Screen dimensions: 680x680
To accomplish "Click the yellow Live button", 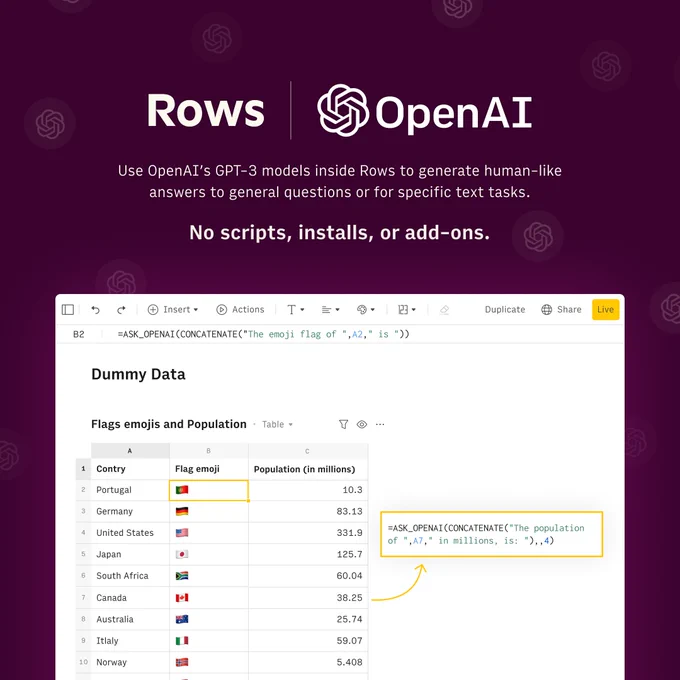I will click(x=605, y=310).
